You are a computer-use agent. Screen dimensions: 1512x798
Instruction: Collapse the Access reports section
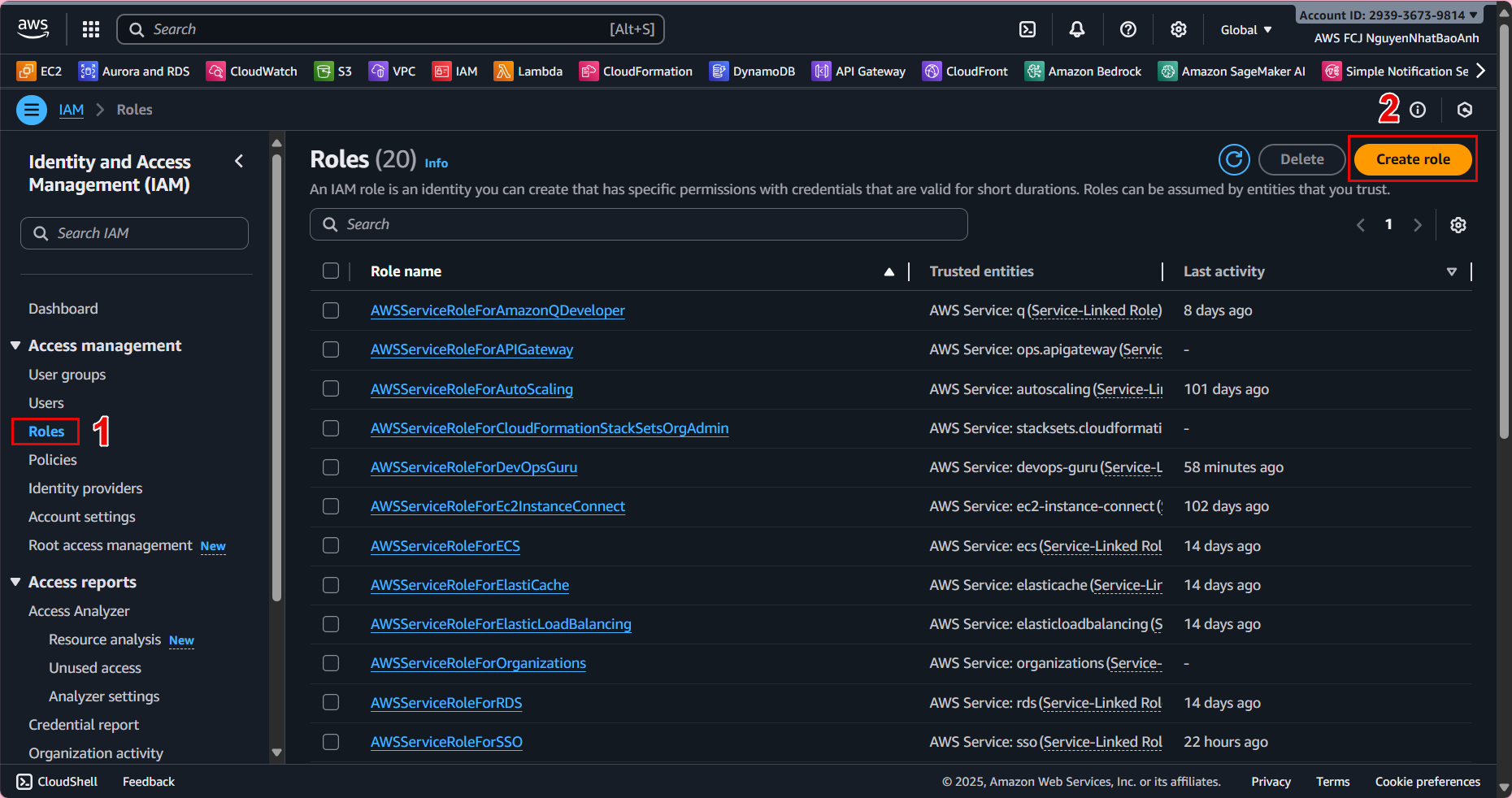pyautogui.click(x=15, y=582)
